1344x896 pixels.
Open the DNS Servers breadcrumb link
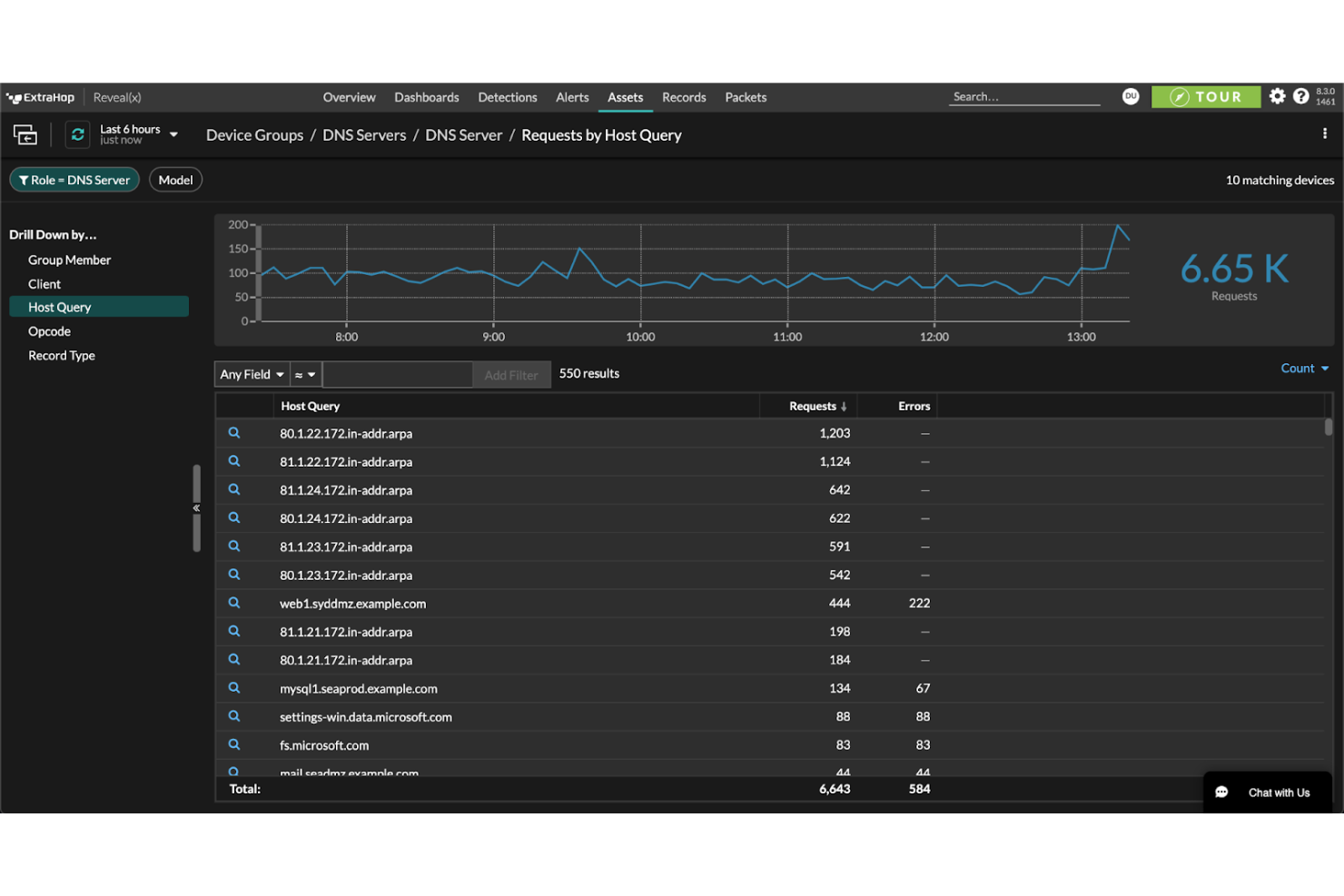[x=364, y=134]
